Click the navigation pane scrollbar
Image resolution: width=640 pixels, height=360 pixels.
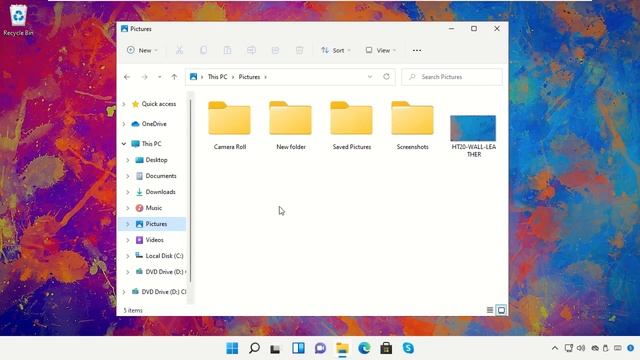(190, 190)
